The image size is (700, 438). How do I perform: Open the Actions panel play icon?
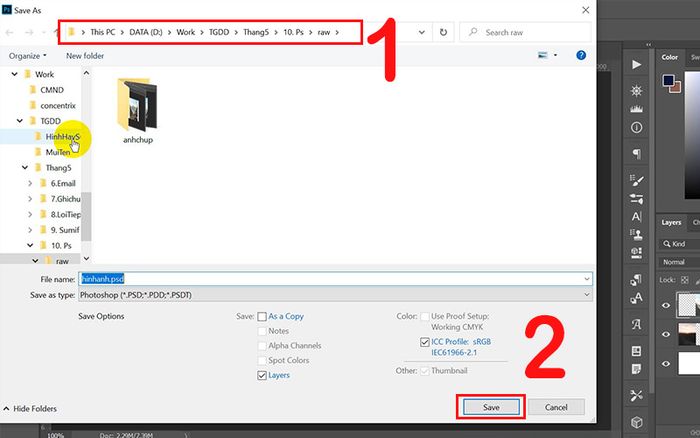(636, 65)
